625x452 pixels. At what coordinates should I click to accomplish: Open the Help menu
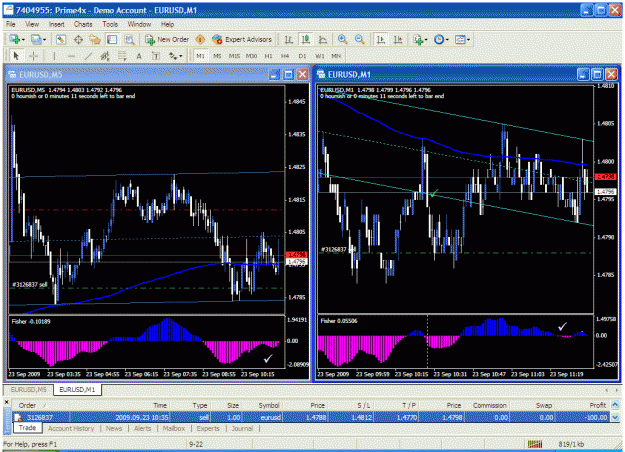(167, 24)
